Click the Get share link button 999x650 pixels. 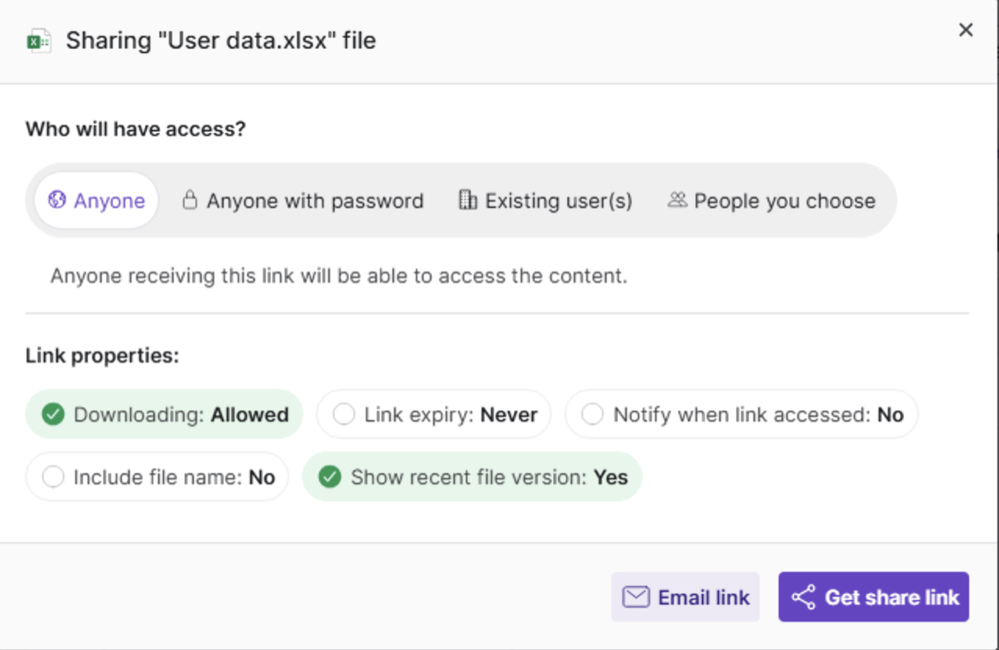tap(873, 597)
